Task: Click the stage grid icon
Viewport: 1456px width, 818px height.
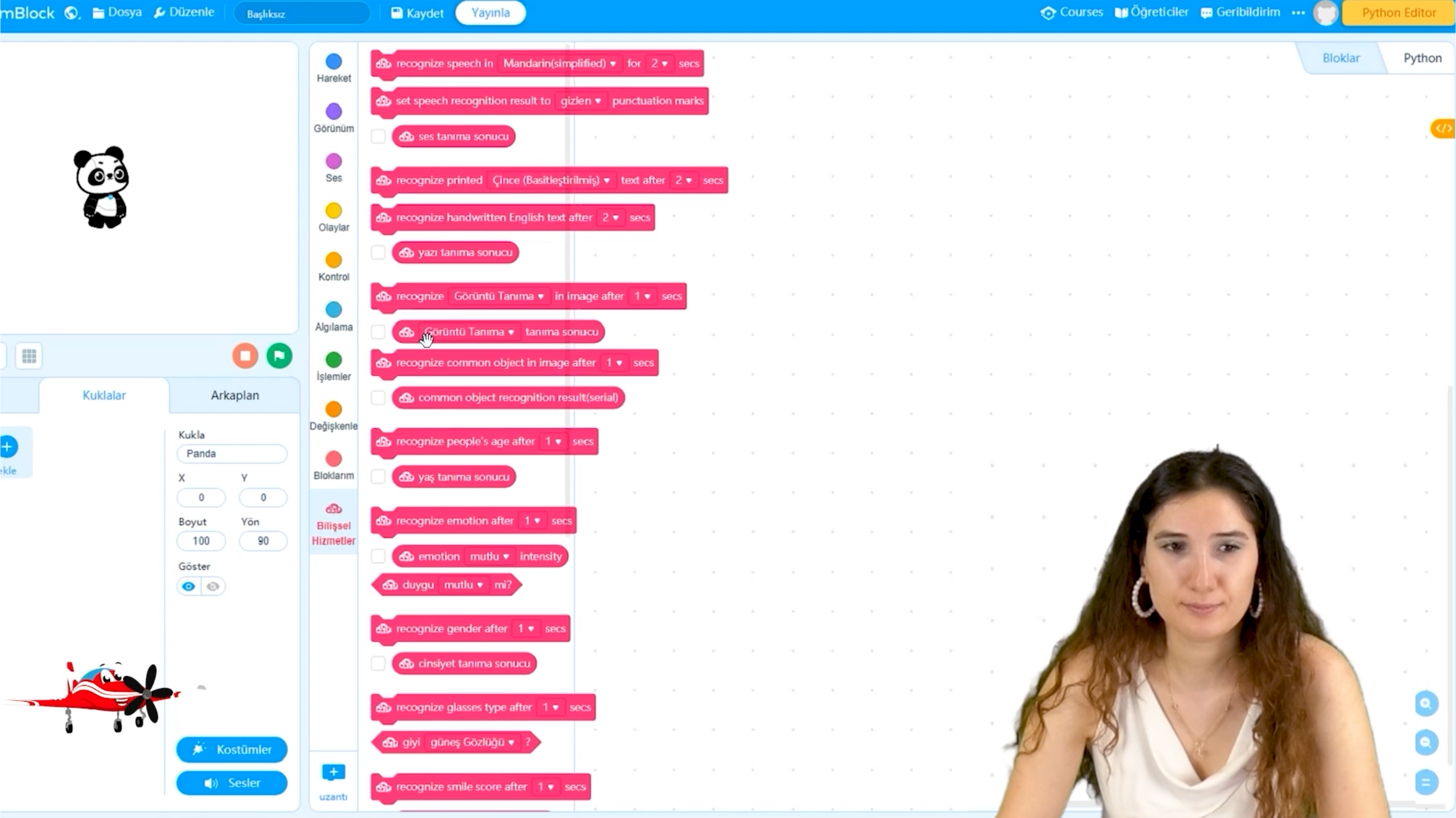Action: point(28,355)
